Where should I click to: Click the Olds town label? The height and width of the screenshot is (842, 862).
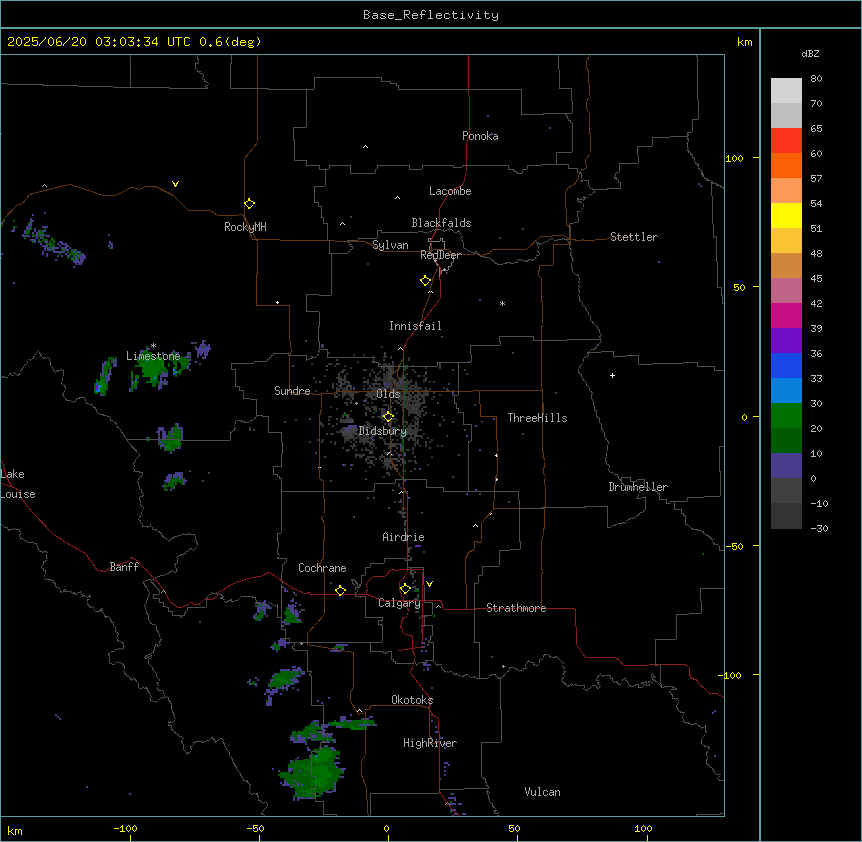tap(388, 394)
